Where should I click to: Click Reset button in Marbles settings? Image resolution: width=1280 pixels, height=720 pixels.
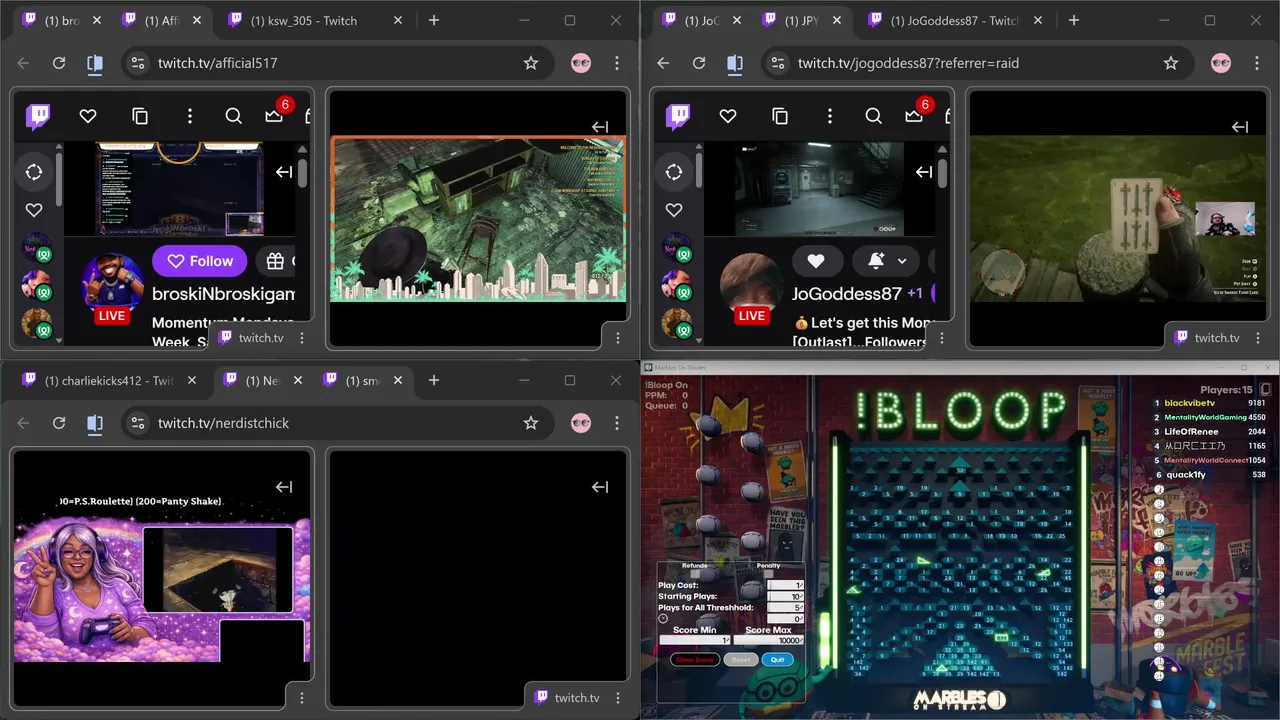point(741,660)
